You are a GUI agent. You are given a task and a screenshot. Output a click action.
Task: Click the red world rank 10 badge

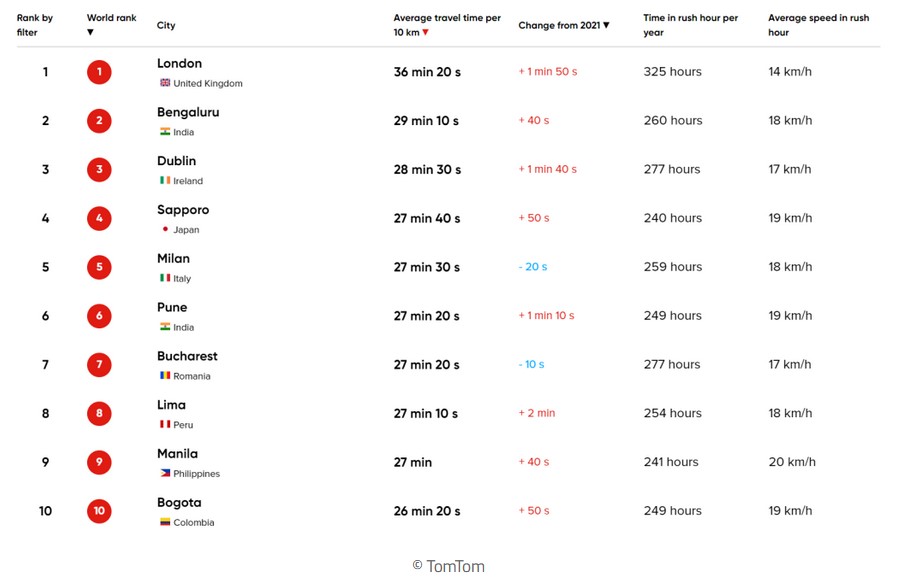(99, 511)
